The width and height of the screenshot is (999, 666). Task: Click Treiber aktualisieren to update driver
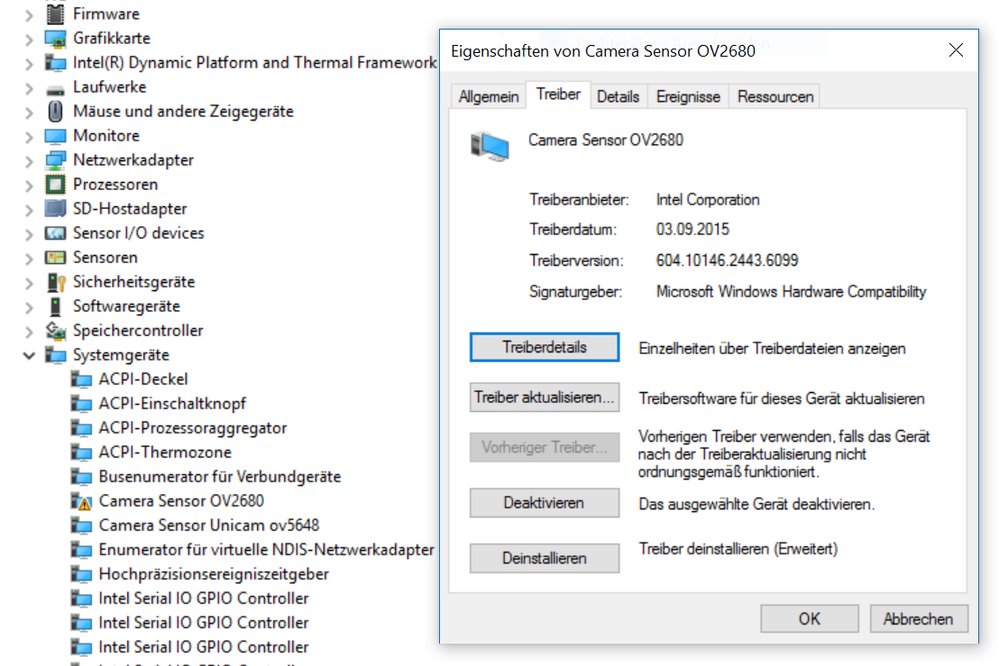pos(544,397)
